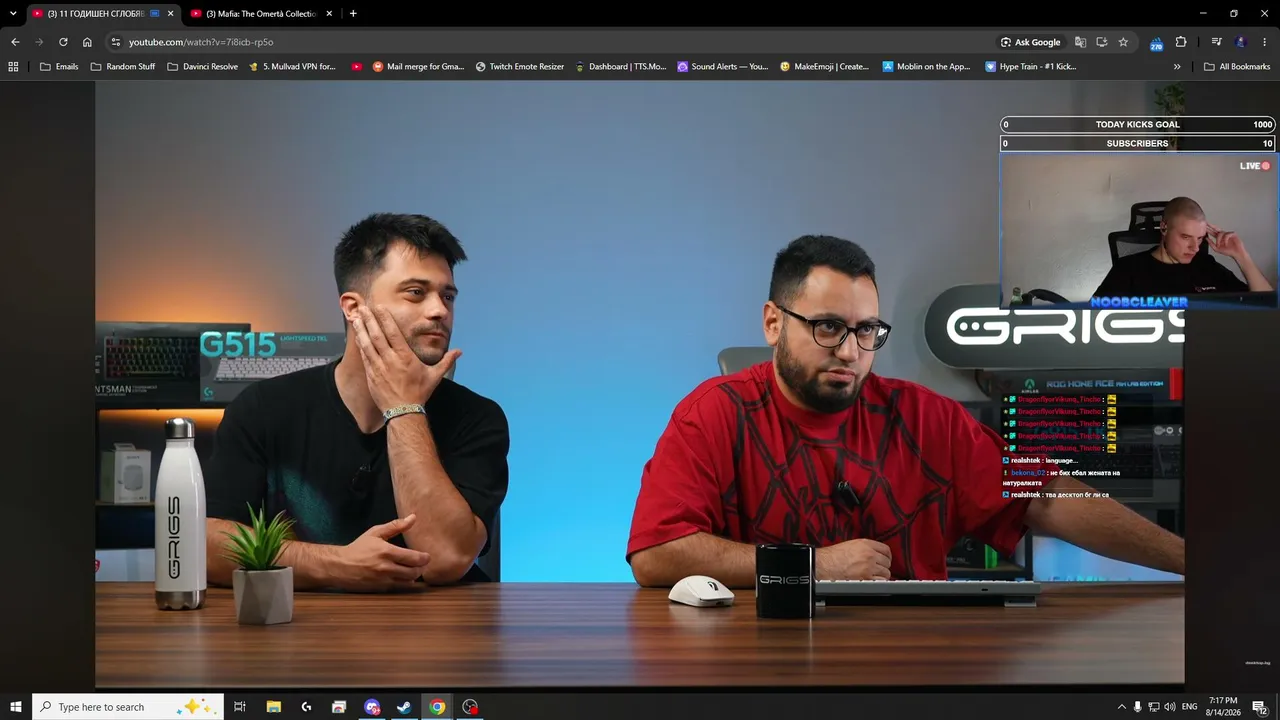1280x720 pixels.
Task: Open the Moblin on the App Store bookmark
Action: pos(927,67)
